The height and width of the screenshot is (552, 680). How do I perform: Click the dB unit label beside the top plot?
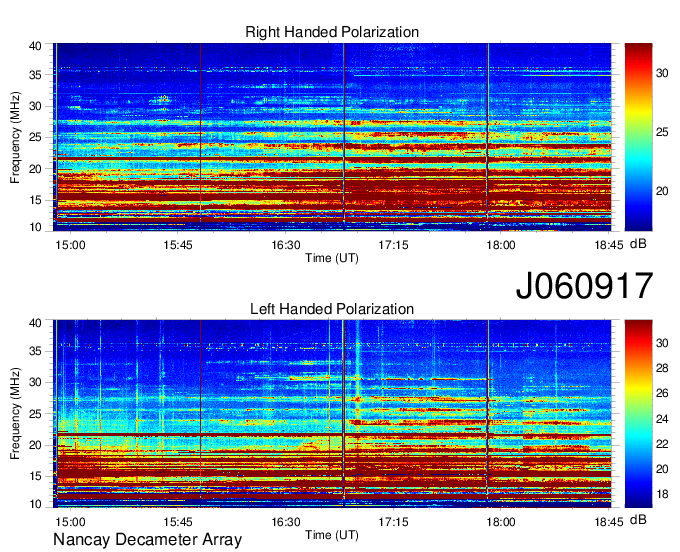click(638, 244)
